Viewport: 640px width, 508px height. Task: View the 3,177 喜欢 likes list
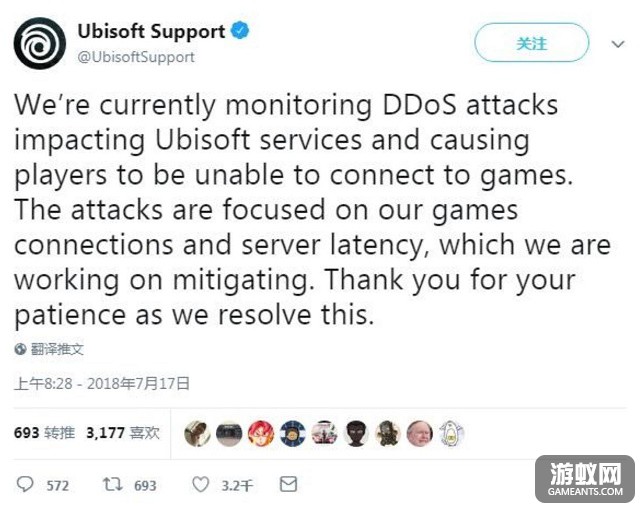(123, 433)
